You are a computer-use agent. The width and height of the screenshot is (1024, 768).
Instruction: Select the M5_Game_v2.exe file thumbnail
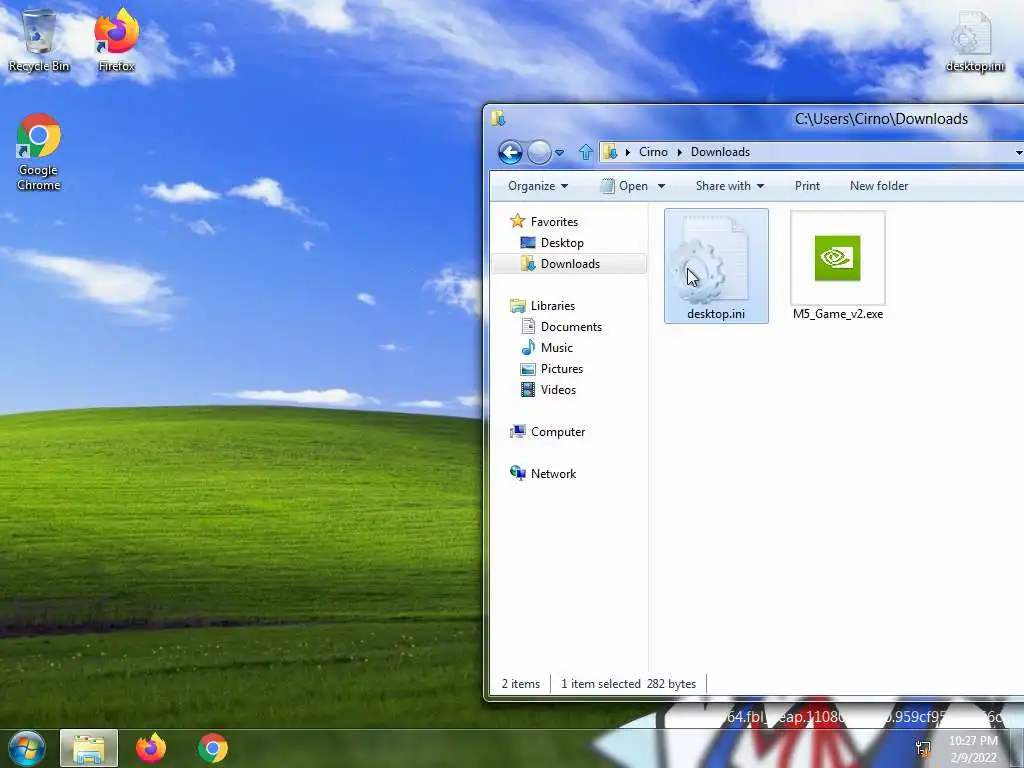837,259
